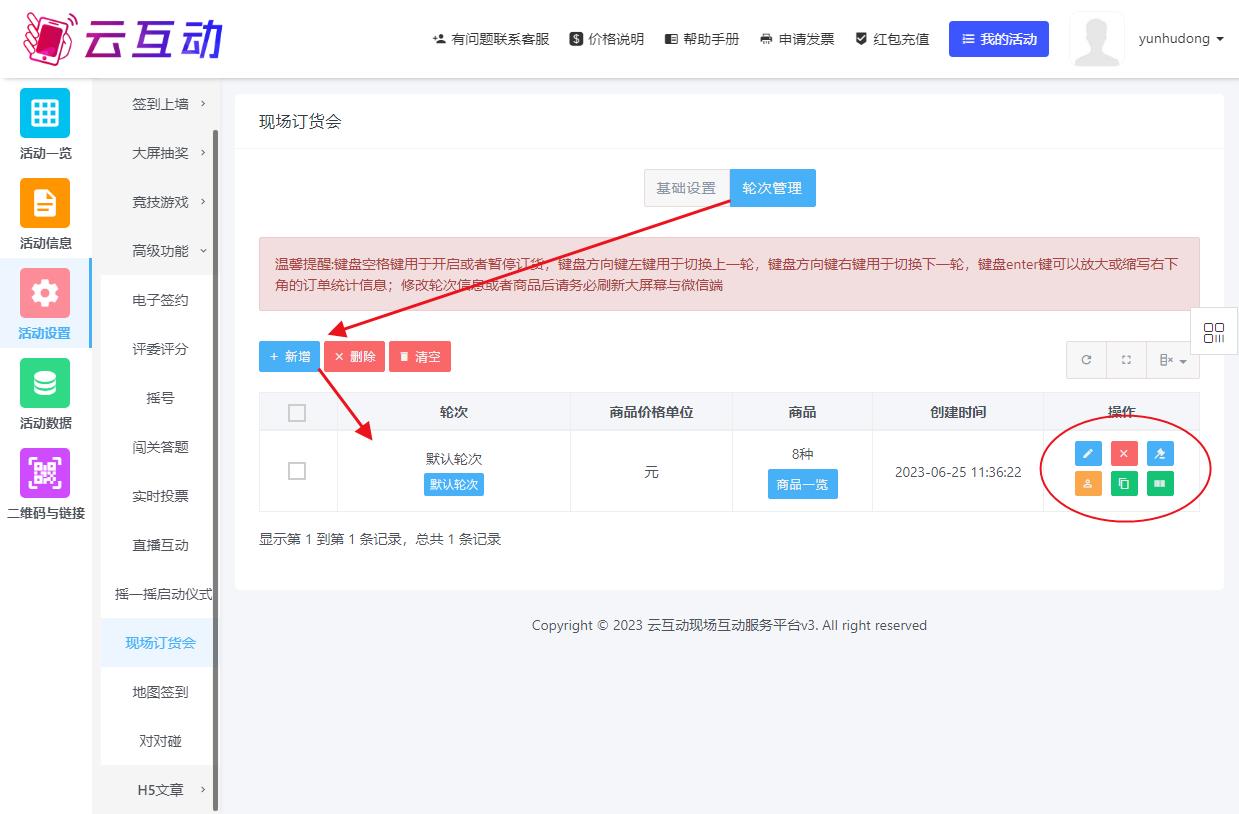
Task: Collapse the 高级功能 menu
Action: [160, 251]
